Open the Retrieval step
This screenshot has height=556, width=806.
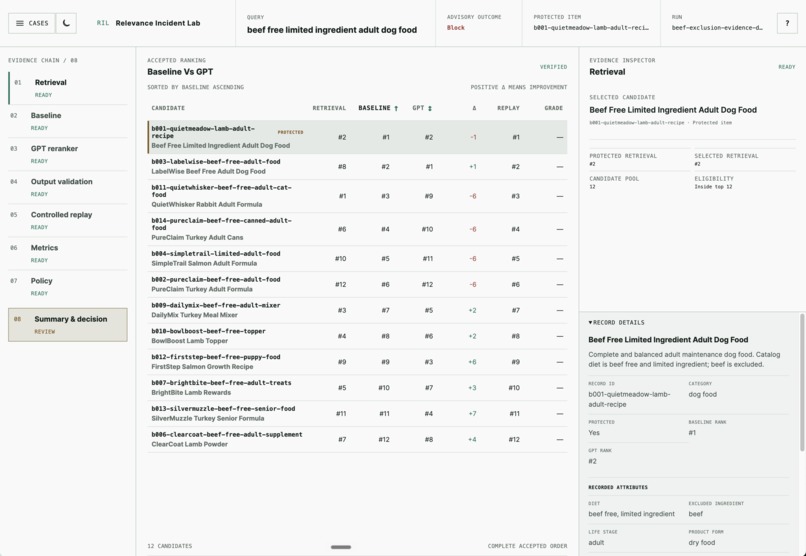pyautogui.click(x=68, y=88)
